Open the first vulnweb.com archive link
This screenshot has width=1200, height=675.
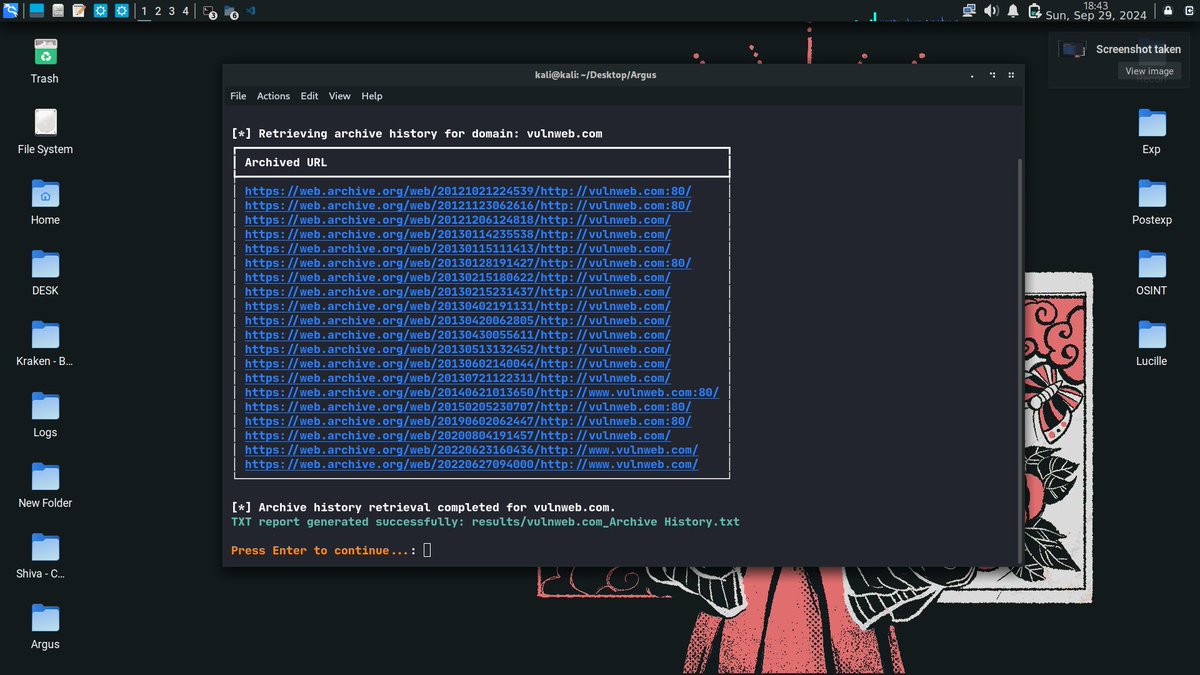coord(470,190)
